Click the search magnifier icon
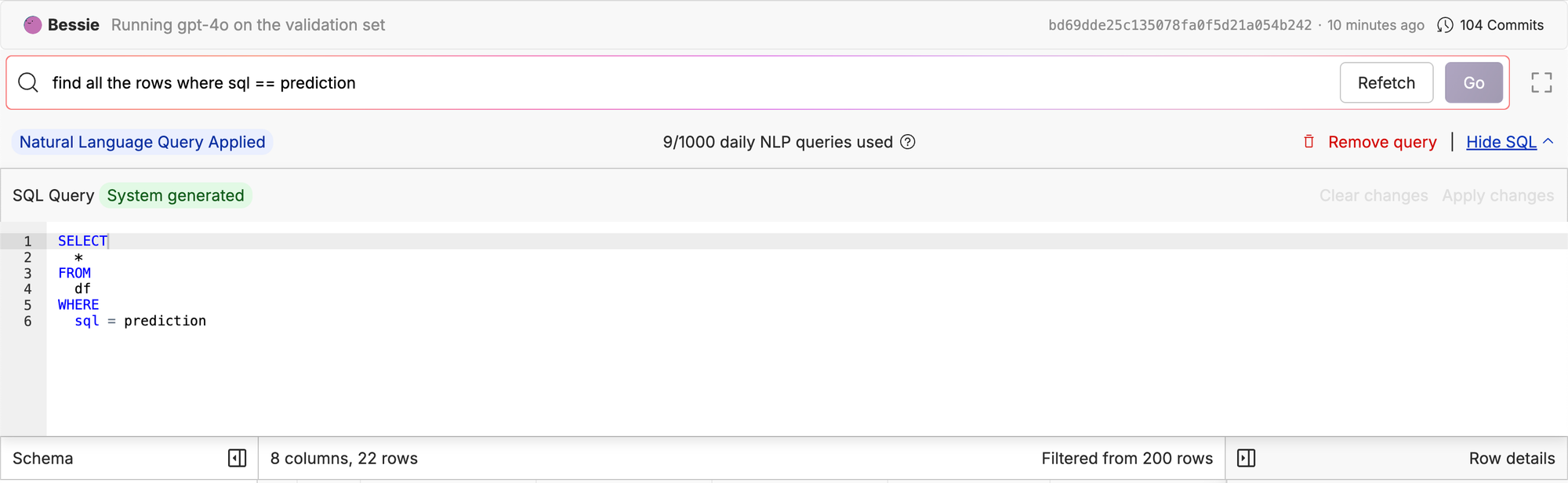The image size is (1568, 483). [x=28, y=82]
